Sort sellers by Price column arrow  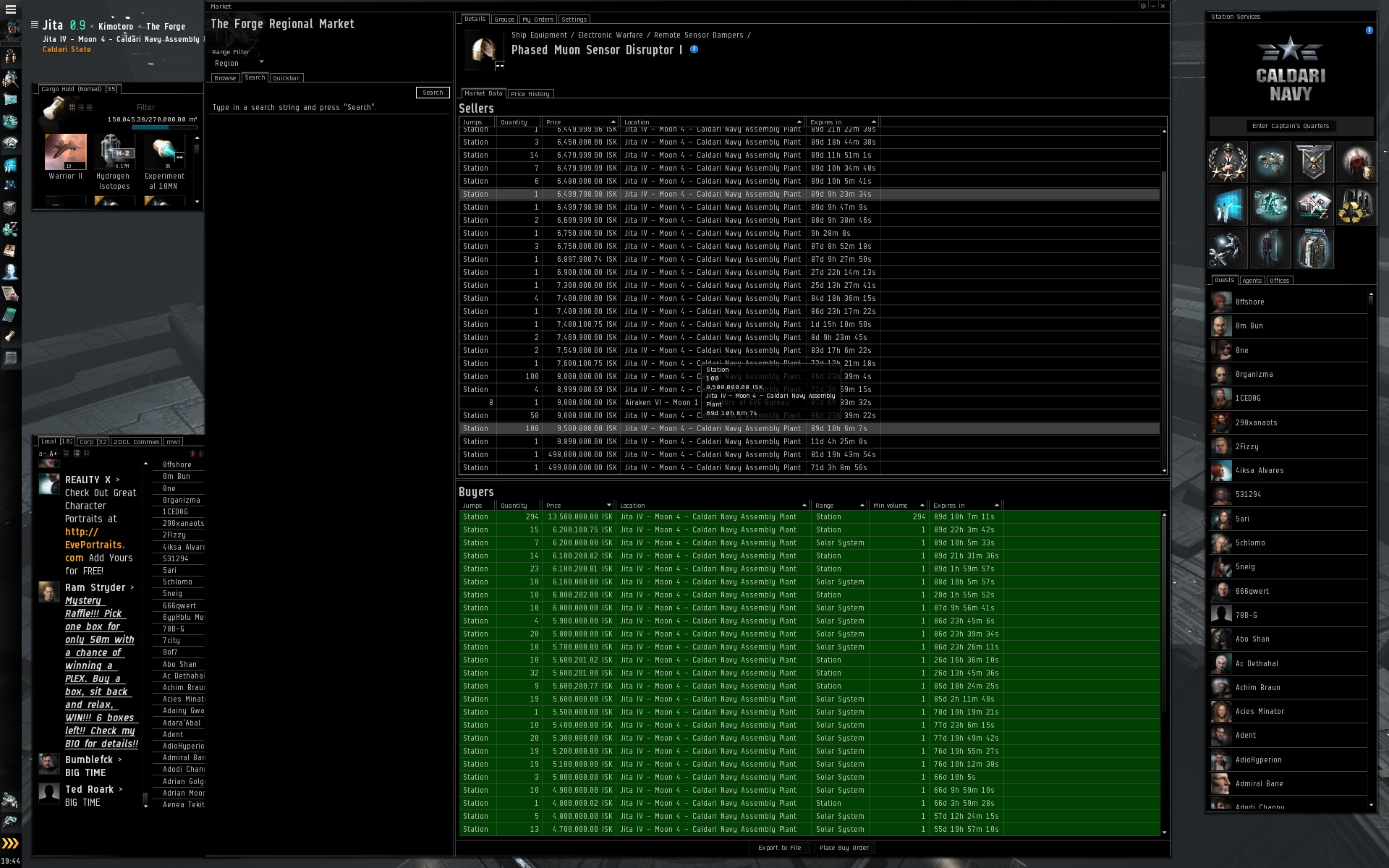click(613, 122)
